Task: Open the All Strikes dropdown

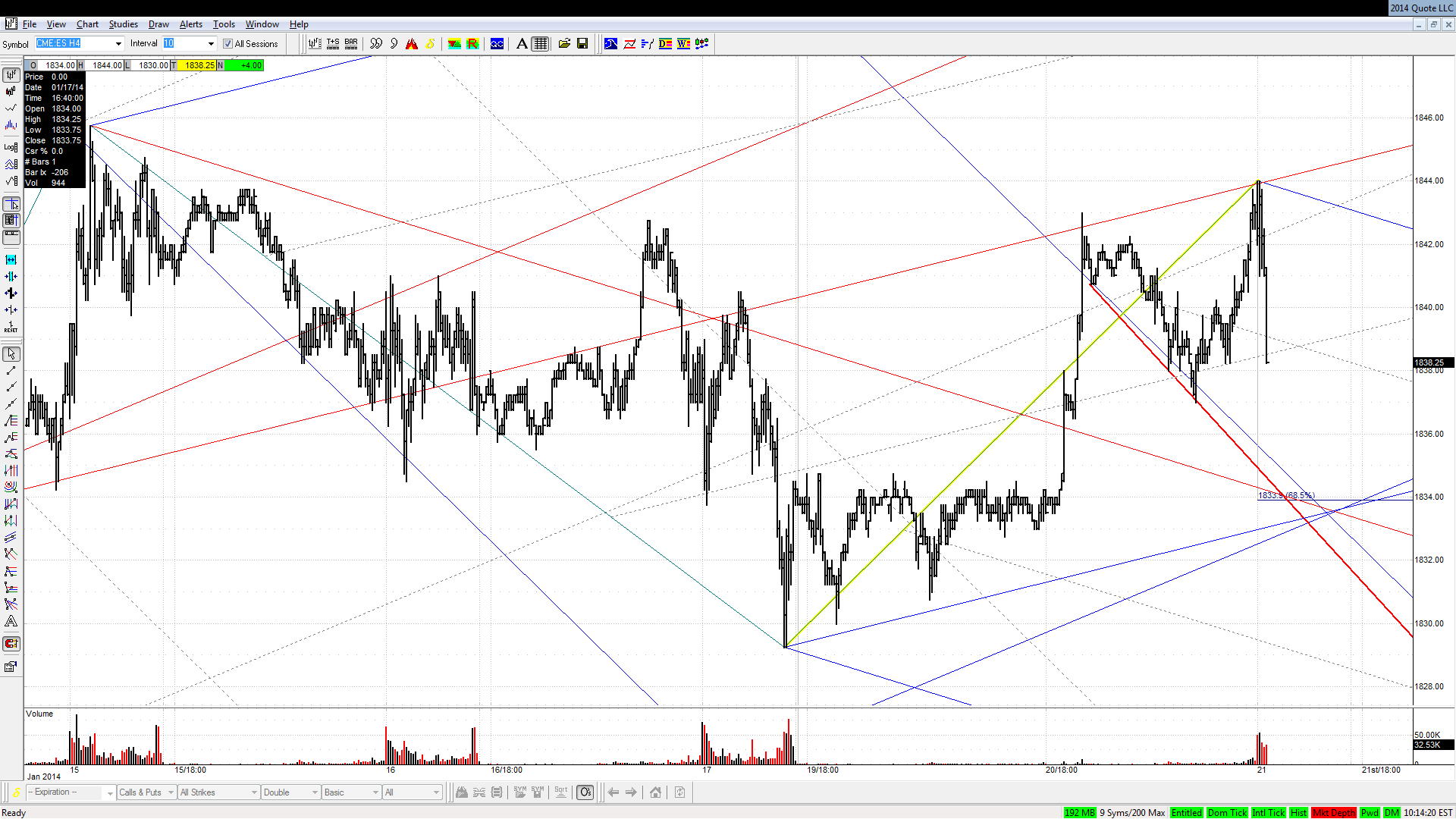Action: (218, 792)
